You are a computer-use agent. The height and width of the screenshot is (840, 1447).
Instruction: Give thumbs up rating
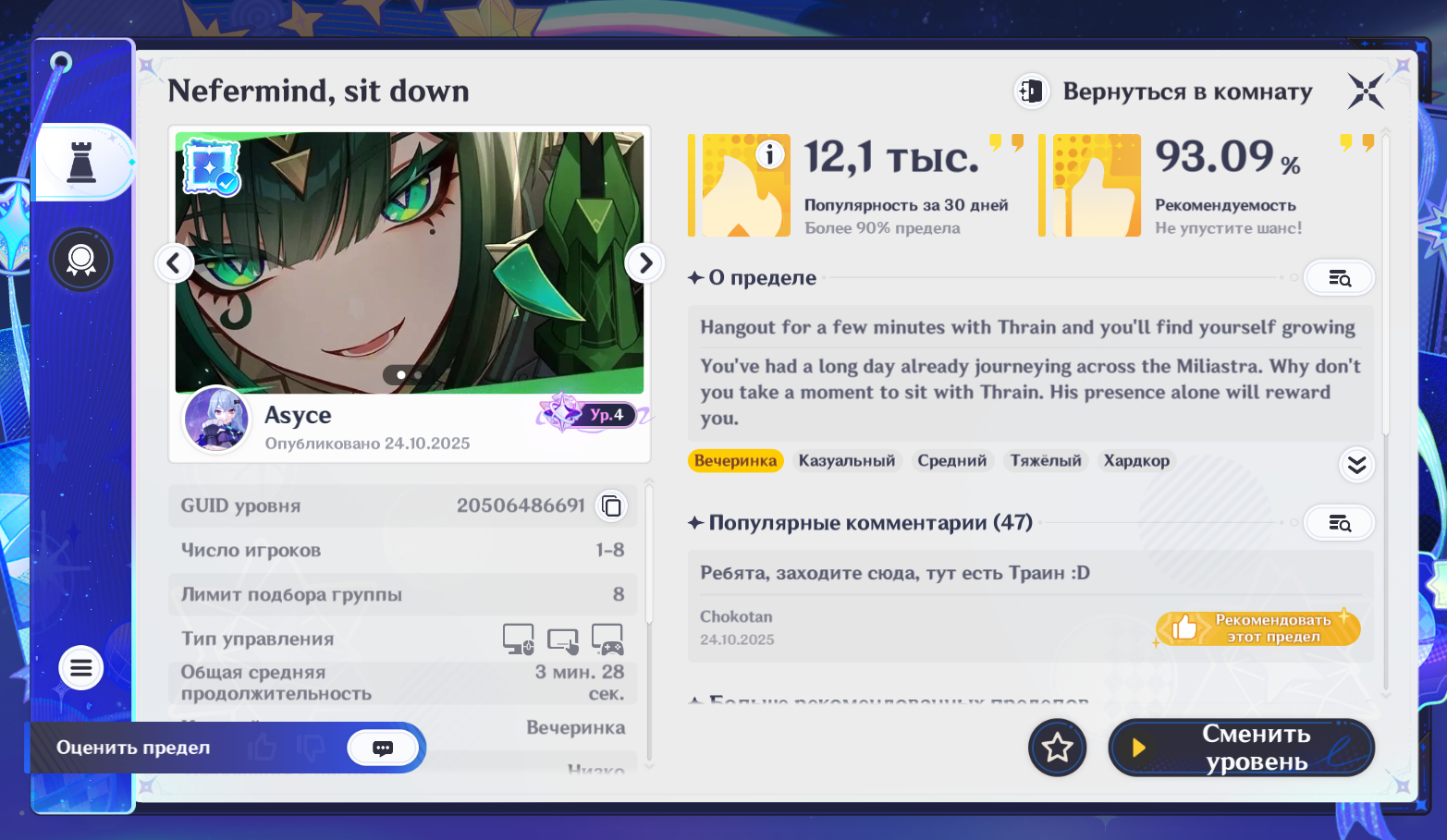[263, 747]
